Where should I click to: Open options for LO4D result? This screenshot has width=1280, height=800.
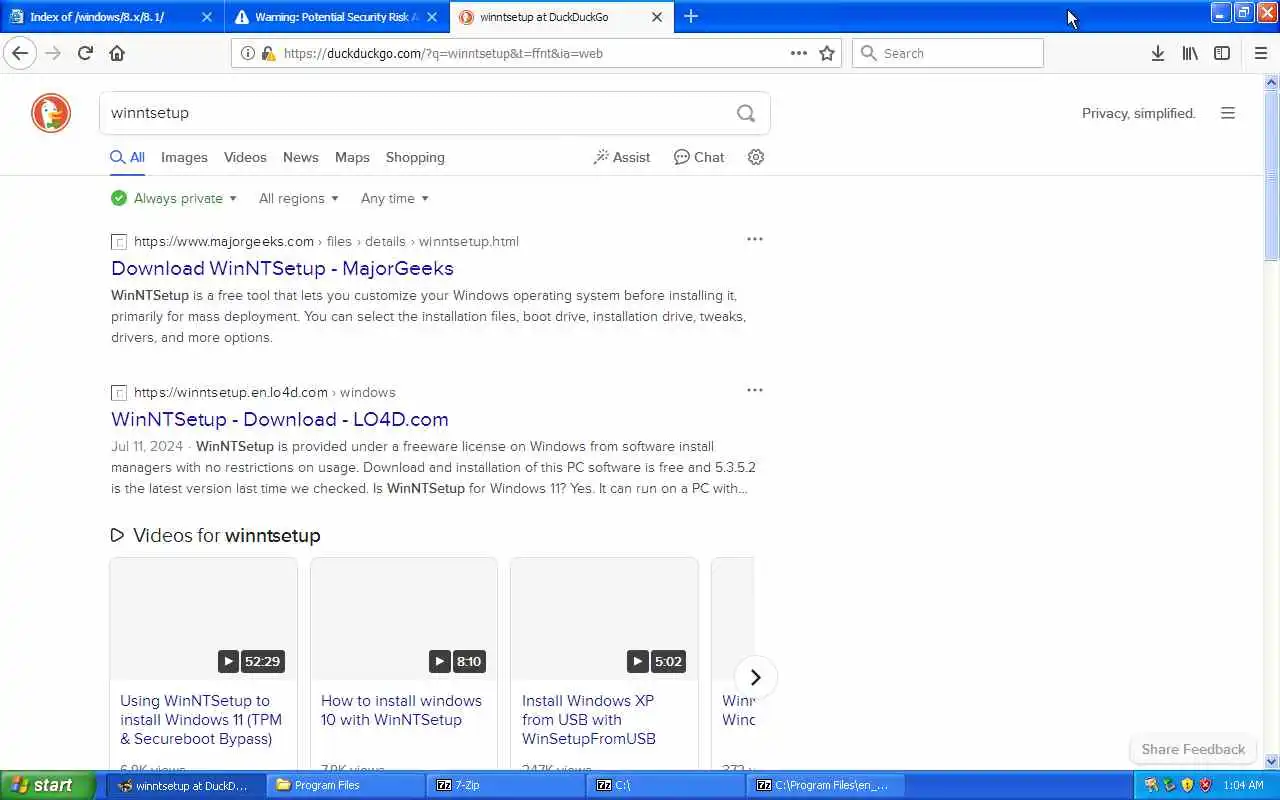click(755, 390)
